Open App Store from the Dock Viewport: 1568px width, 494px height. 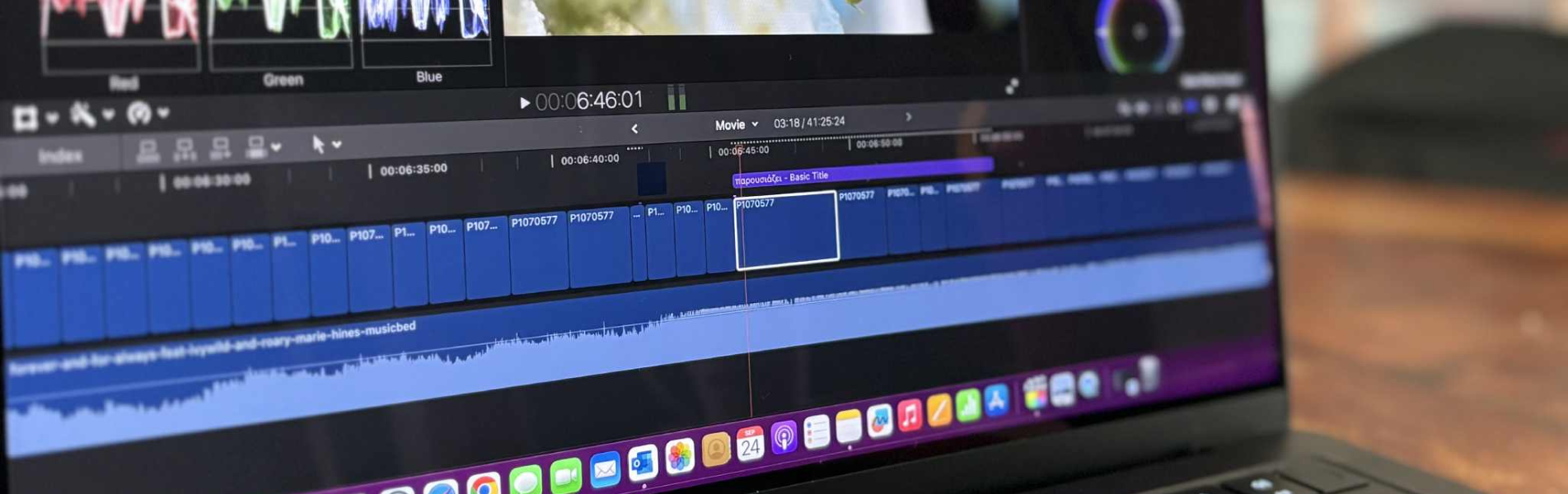996,400
